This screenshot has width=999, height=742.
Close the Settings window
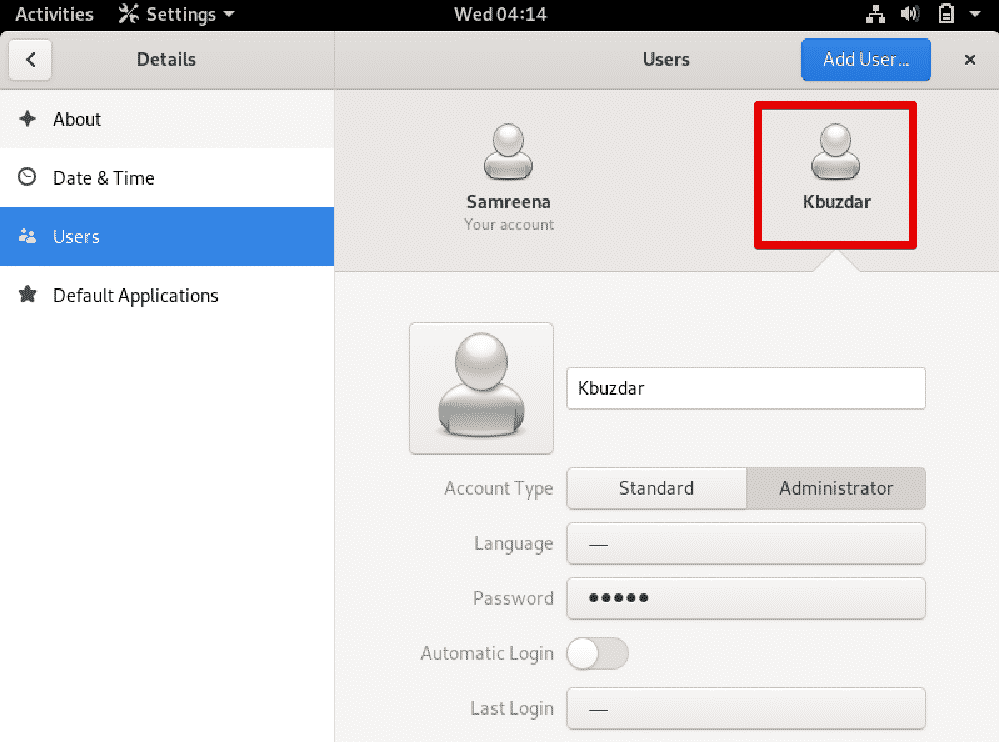(x=970, y=60)
